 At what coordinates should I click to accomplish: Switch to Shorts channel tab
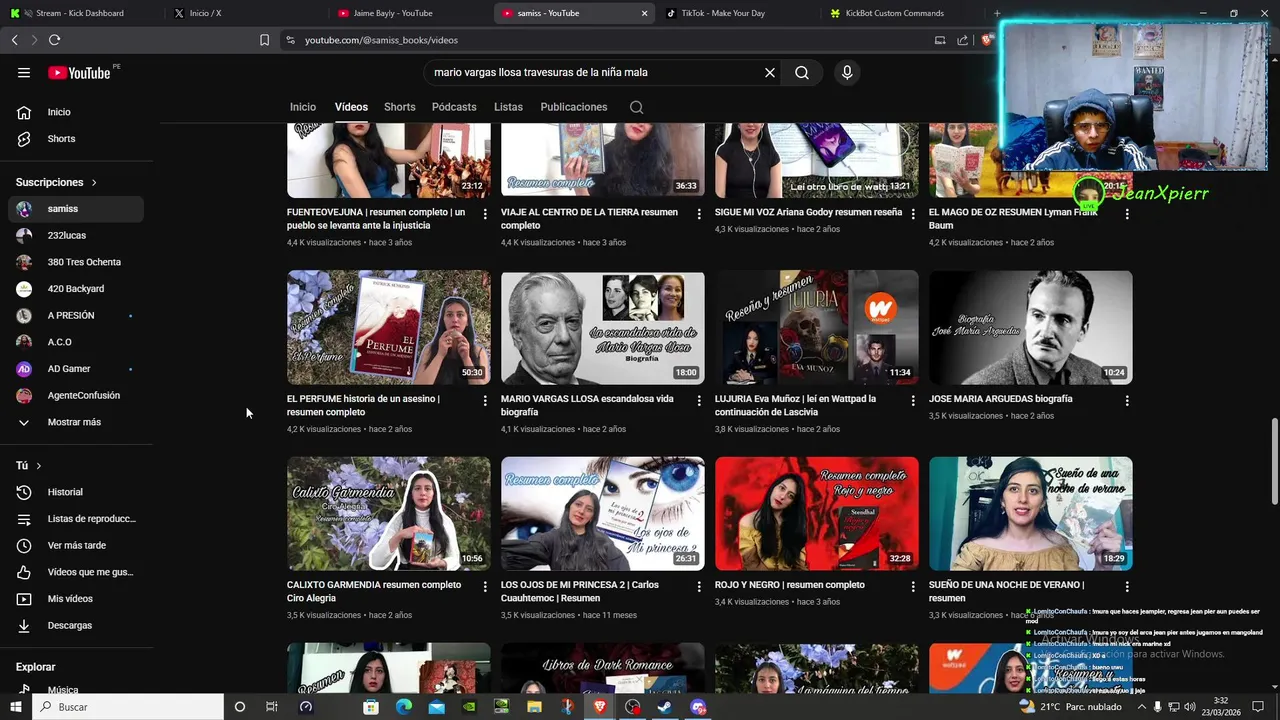click(x=399, y=107)
